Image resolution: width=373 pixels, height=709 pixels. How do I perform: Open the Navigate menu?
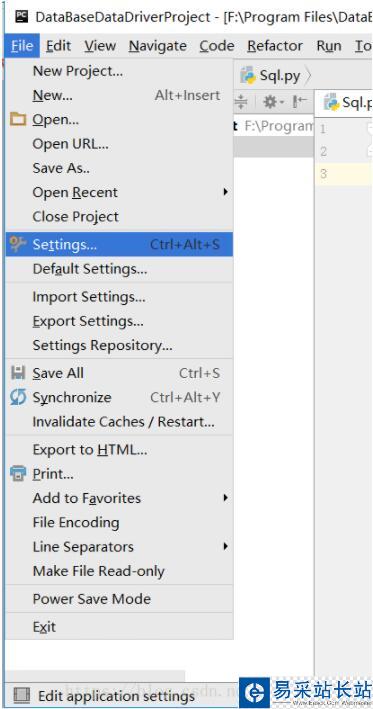click(x=157, y=46)
